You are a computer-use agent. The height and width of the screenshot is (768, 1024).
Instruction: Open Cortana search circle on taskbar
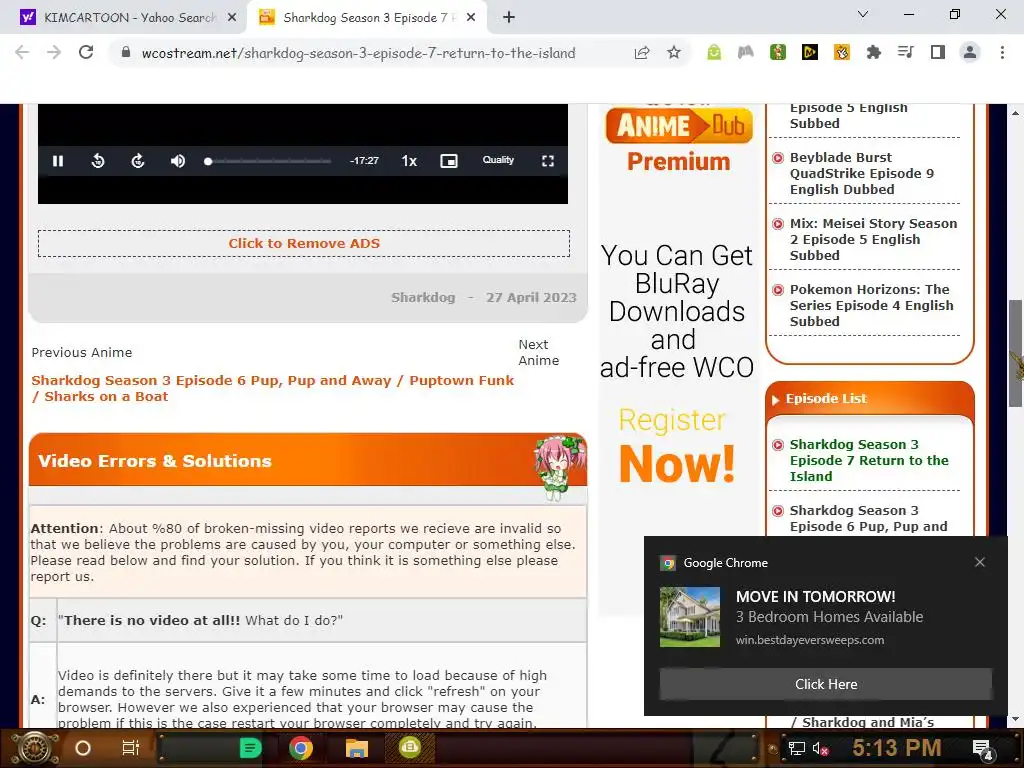[83, 748]
